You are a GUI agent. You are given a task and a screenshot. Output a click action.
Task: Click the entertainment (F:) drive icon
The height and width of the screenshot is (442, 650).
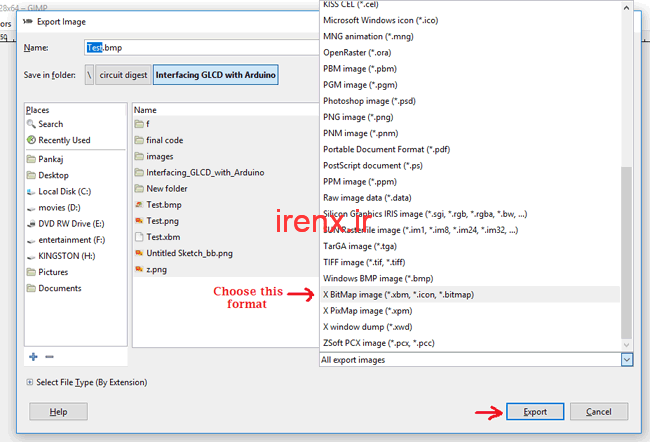point(31,240)
